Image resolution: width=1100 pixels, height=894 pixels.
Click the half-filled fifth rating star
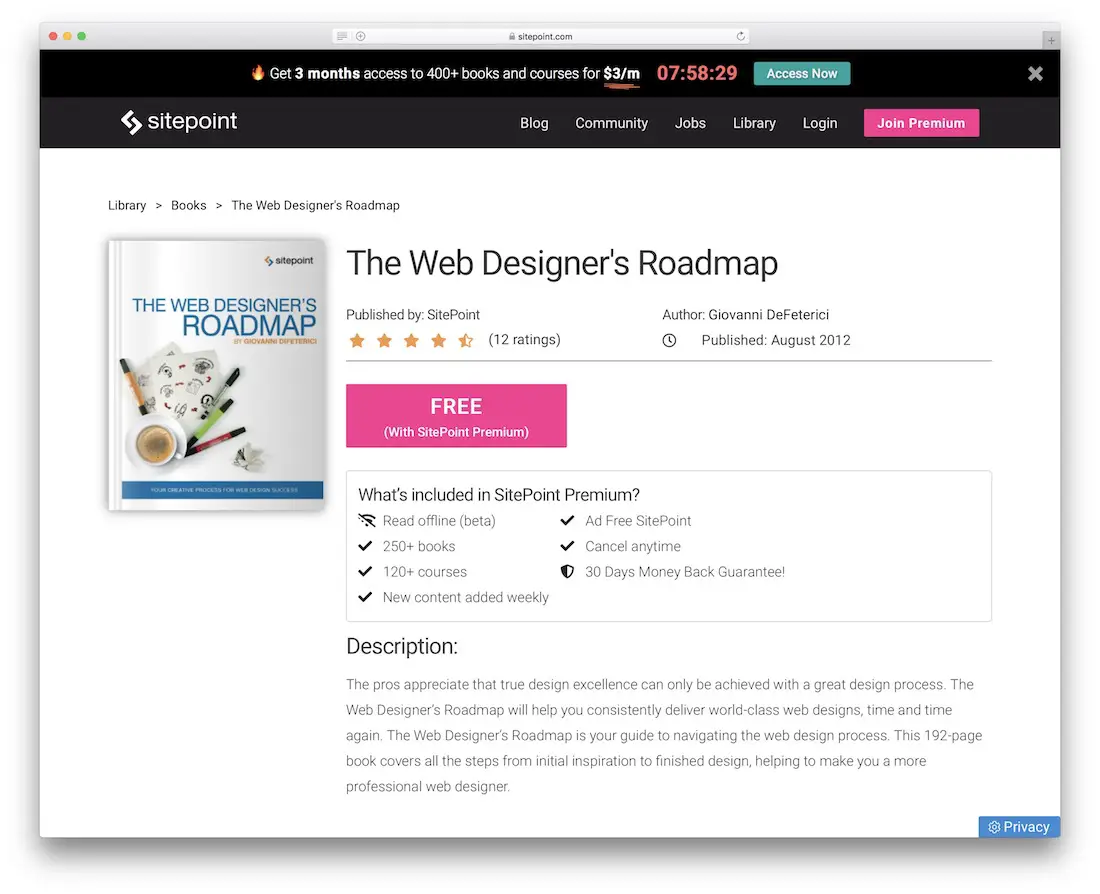(x=466, y=340)
